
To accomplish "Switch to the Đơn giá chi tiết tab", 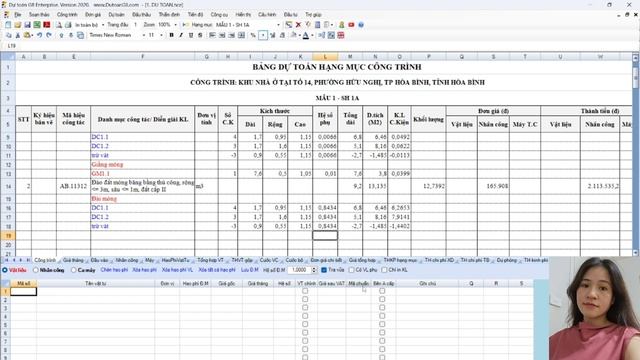I will 326,260.
